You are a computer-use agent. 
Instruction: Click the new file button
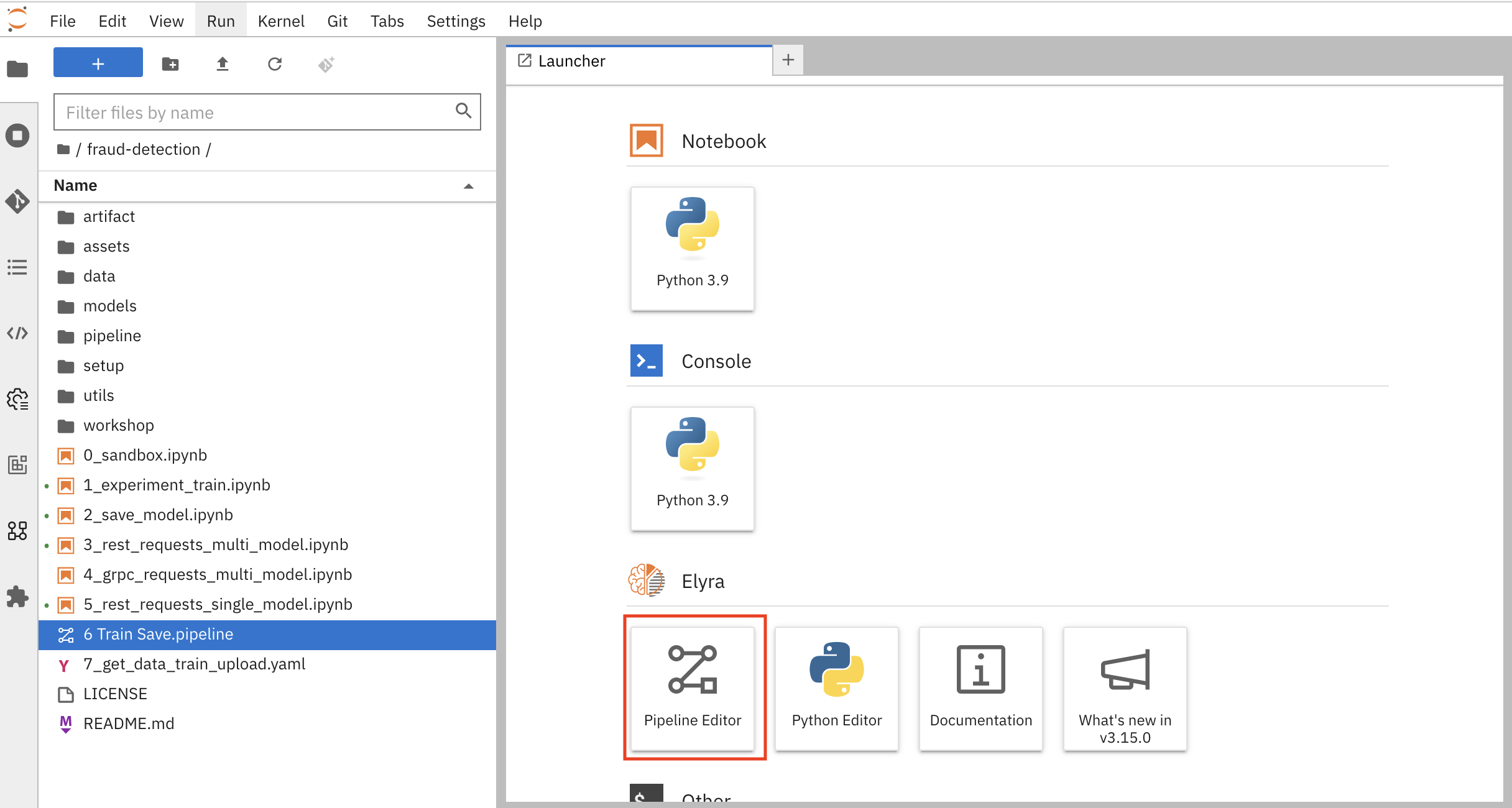[97, 63]
